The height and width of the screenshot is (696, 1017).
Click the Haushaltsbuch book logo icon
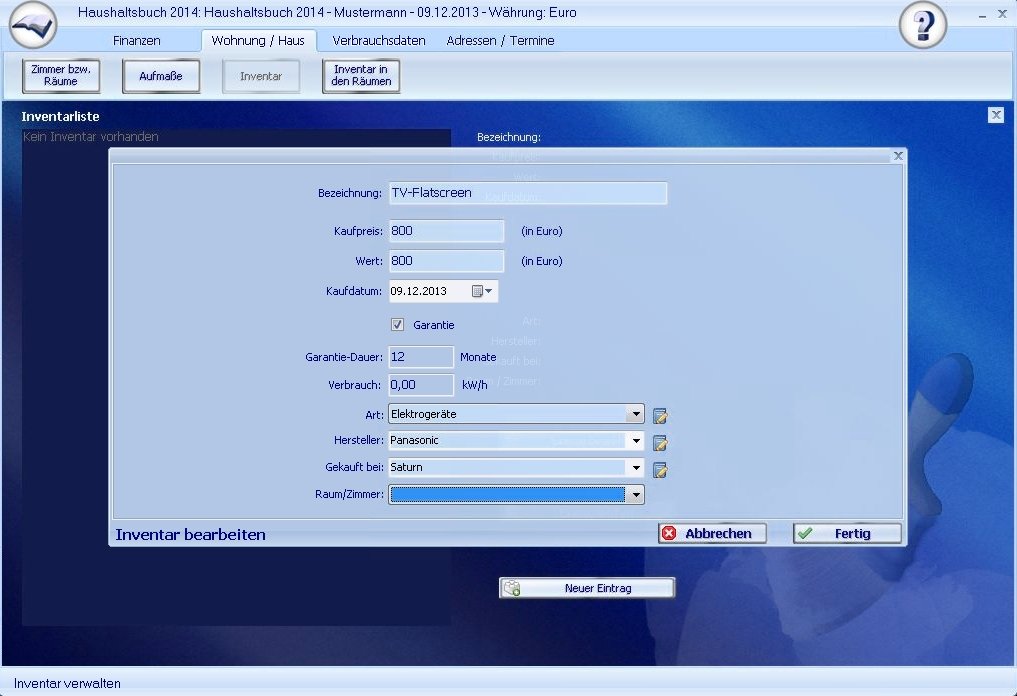33,25
